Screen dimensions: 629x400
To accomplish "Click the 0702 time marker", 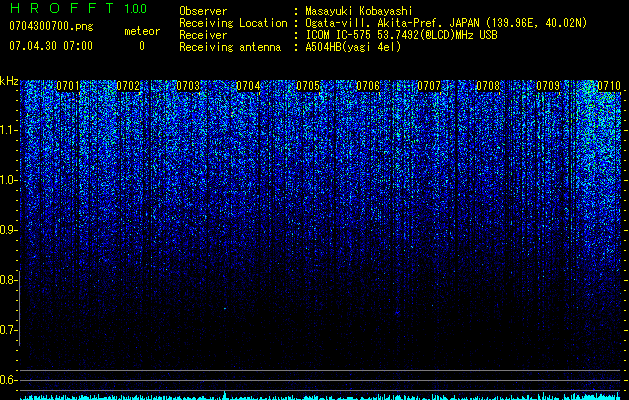I will [128, 86].
